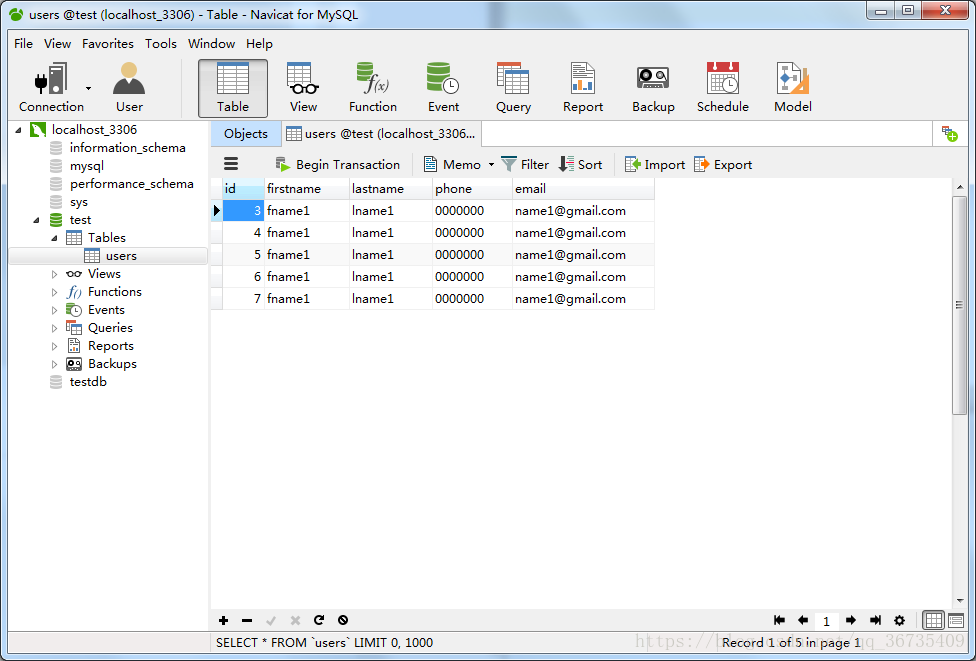This screenshot has height=661, width=976.
Task: Select the performance_schema database
Action: pos(121,184)
